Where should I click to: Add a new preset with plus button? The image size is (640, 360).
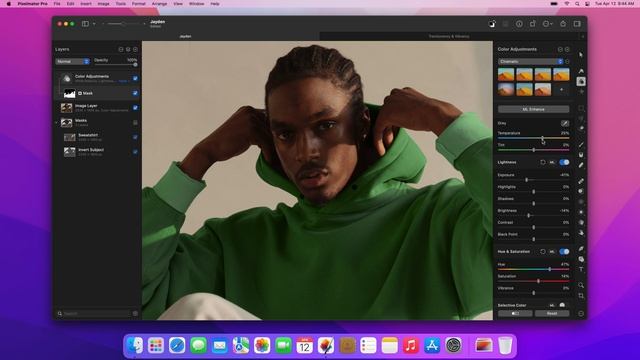pos(561,89)
